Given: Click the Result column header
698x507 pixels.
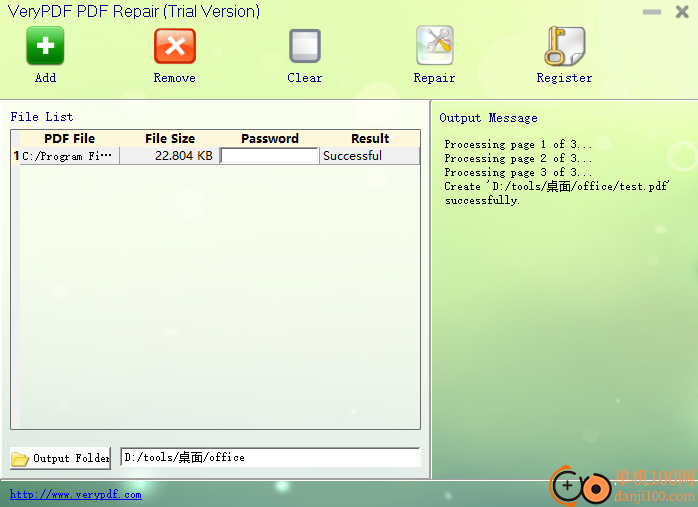Looking at the screenshot, I should coord(369,138).
